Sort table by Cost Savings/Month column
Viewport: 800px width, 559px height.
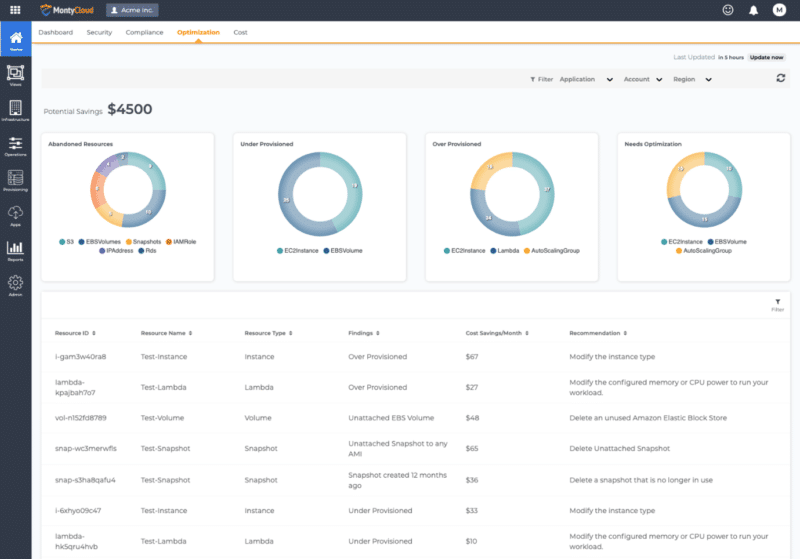click(x=496, y=333)
